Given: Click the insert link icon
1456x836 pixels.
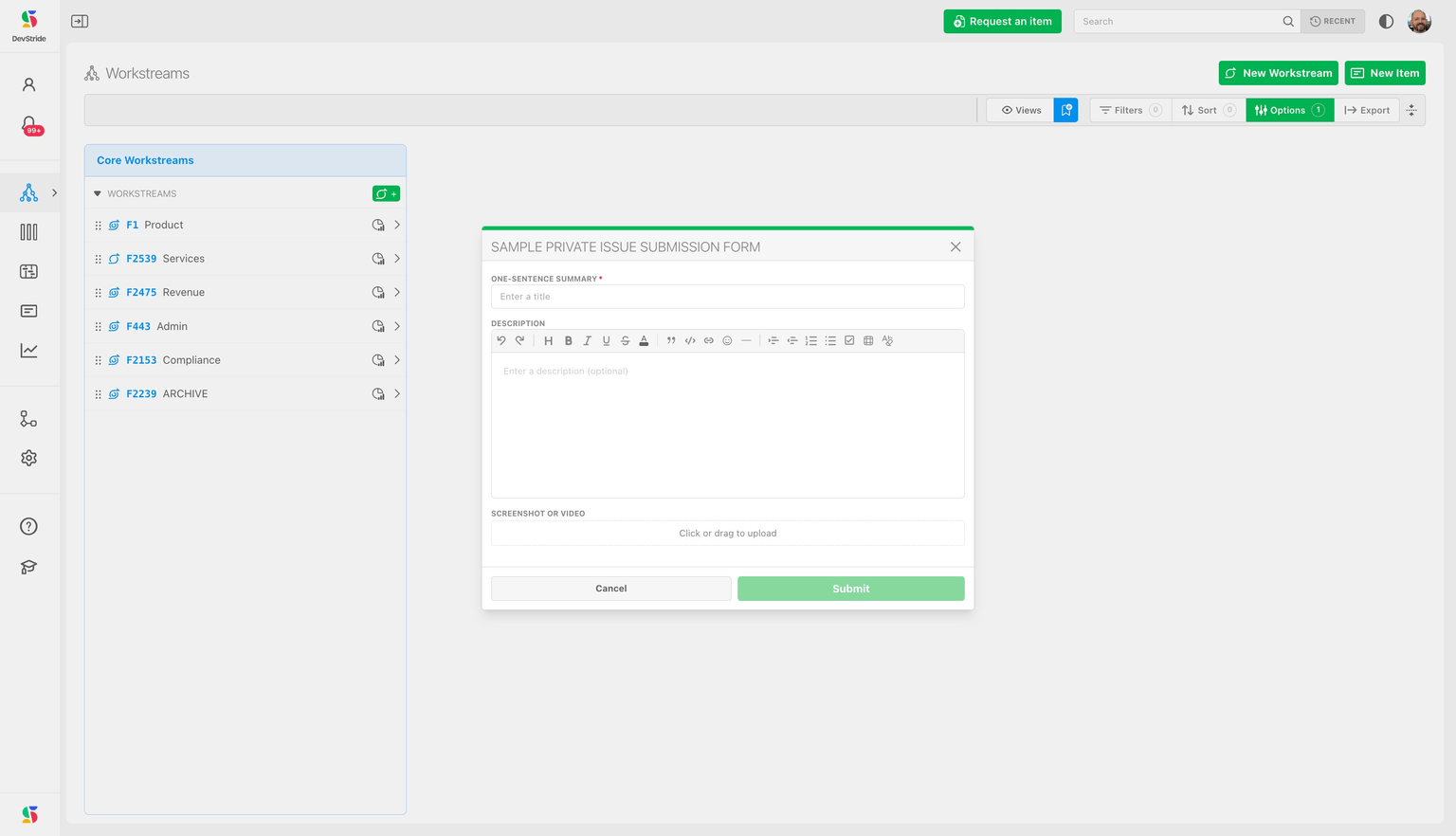Looking at the screenshot, I should pos(709,341).
